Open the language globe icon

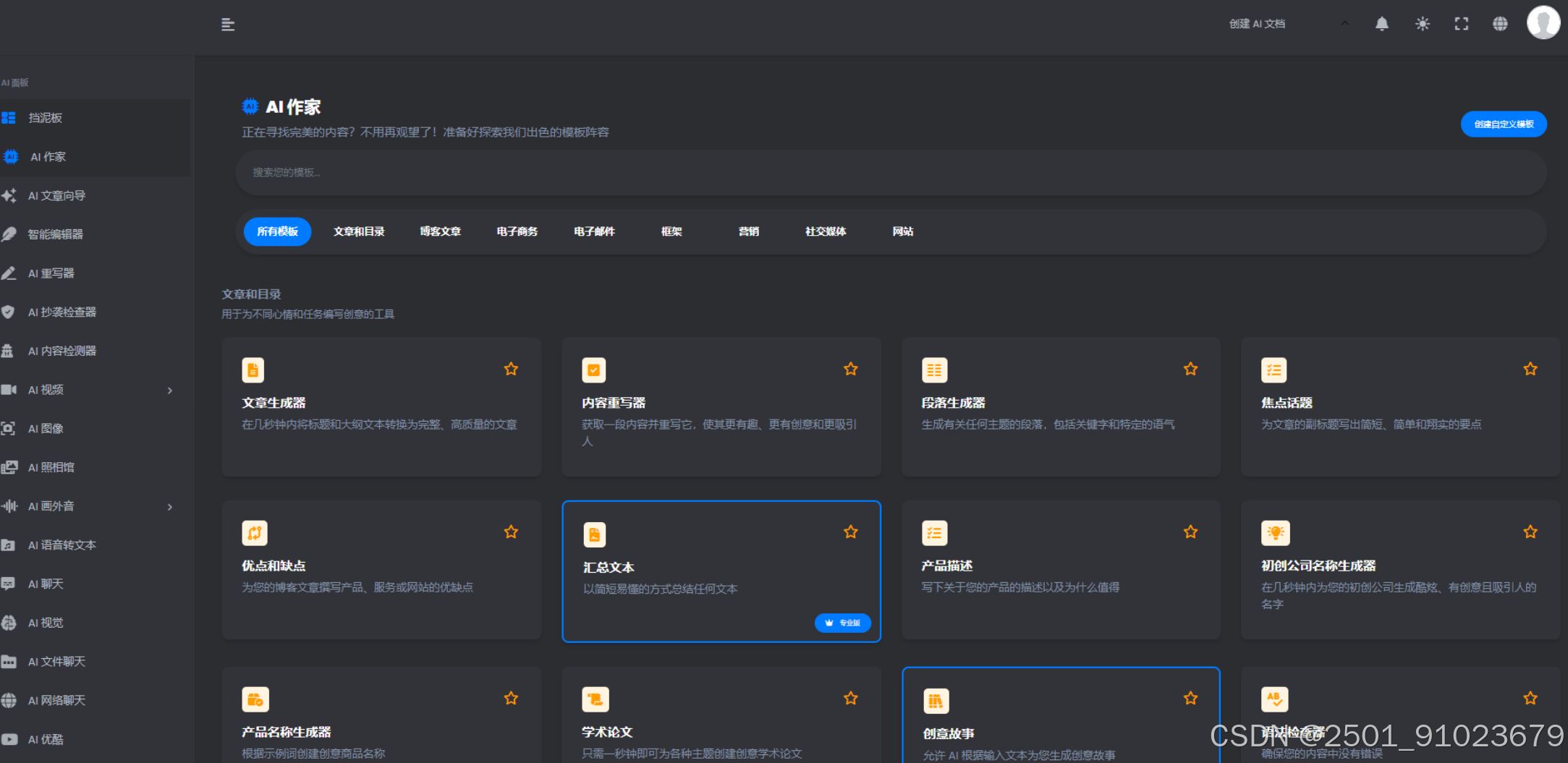1500,23
